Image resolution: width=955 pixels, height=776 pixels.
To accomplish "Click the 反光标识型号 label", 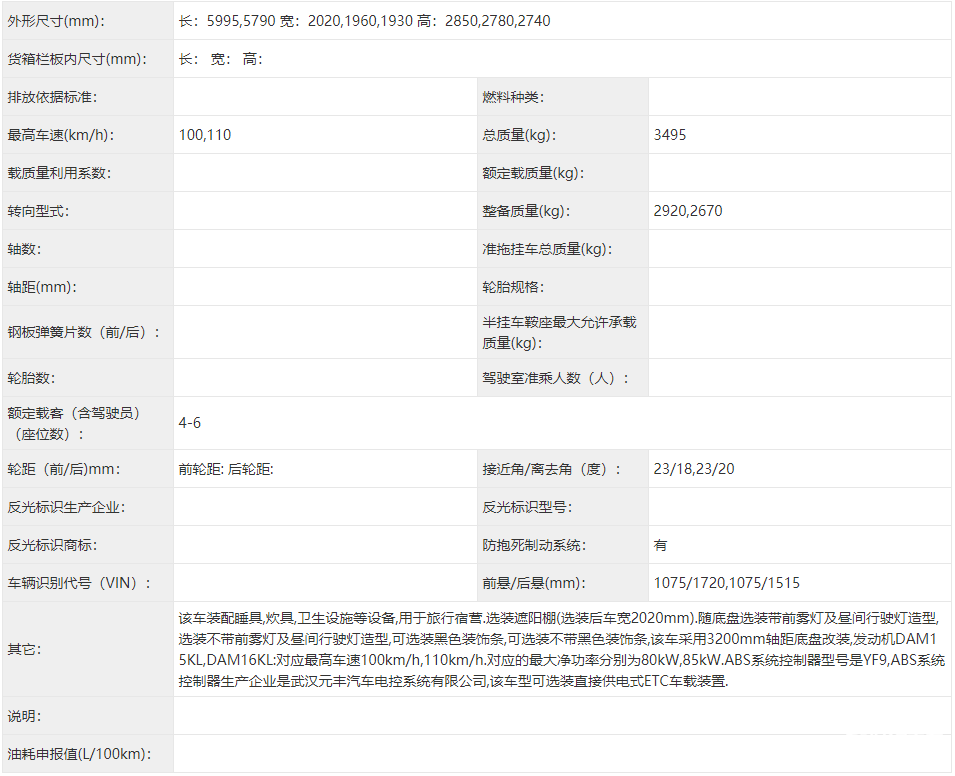I will pos(527,507).
